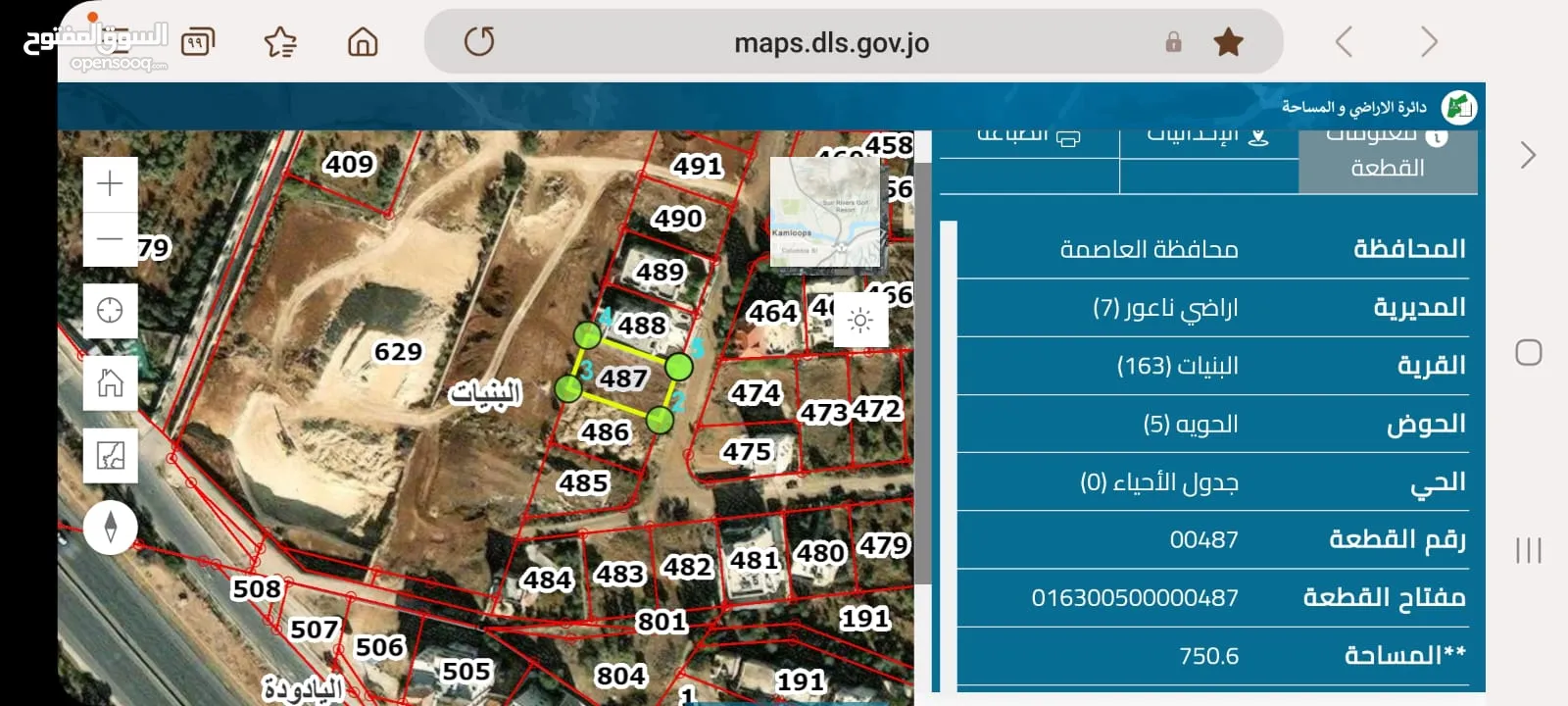Click parcel label 491 on the map
This screenshot has height=706, width=1568.
tap(698, 166)
